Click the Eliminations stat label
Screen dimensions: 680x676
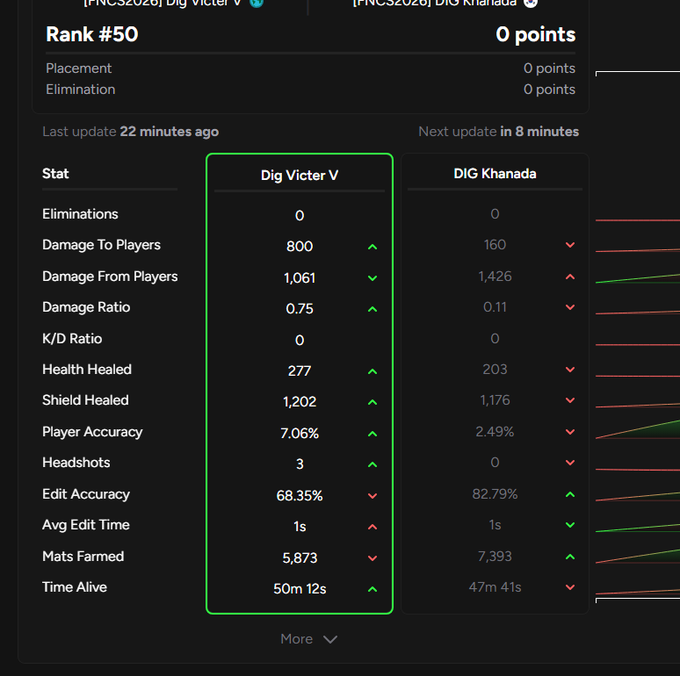80,214
